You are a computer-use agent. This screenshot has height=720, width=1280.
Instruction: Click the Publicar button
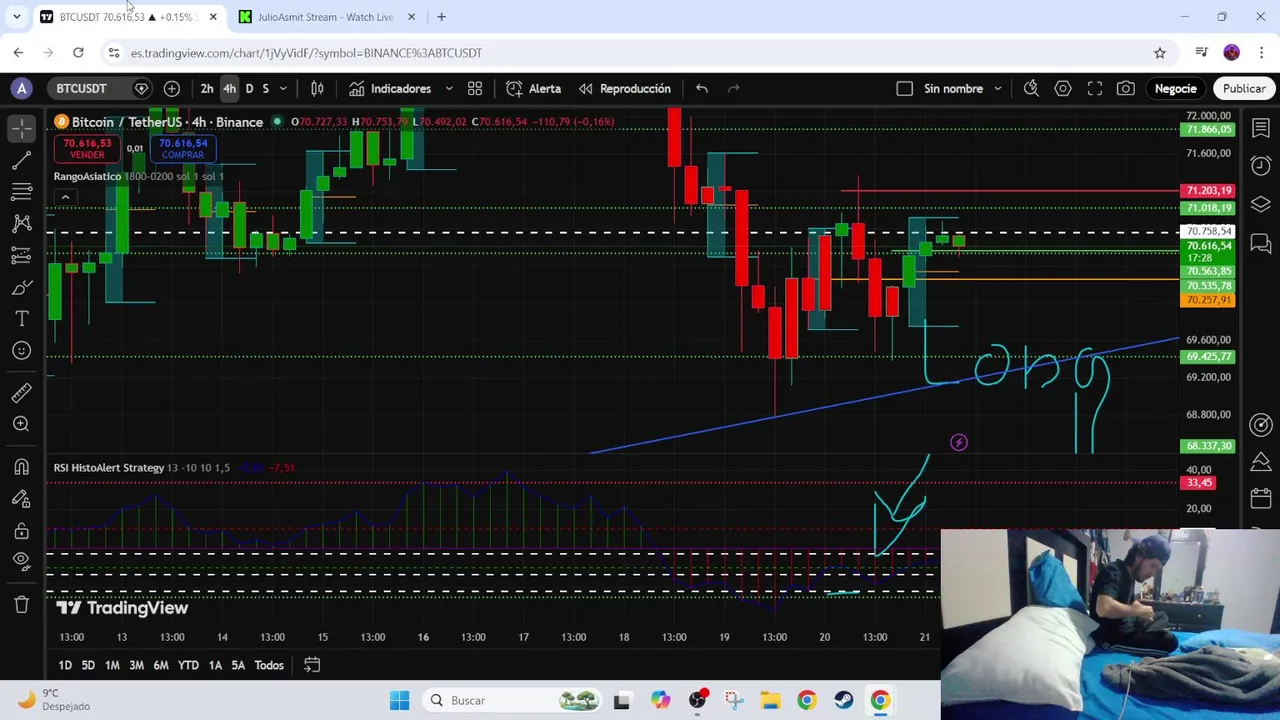point(1244,89)
